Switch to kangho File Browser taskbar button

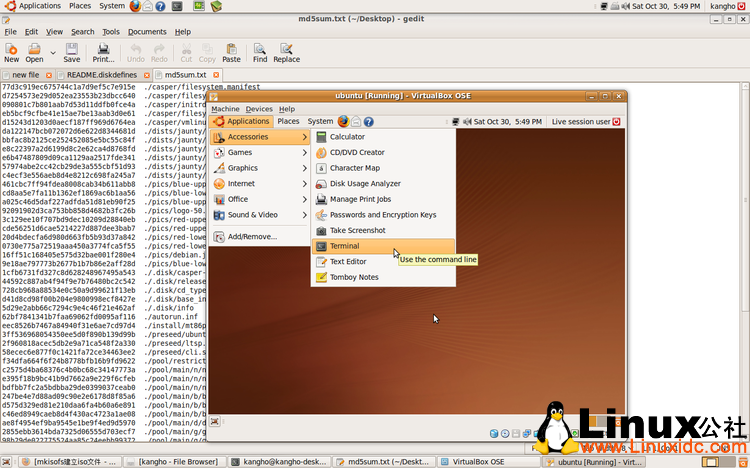click(x=174, y=462)
